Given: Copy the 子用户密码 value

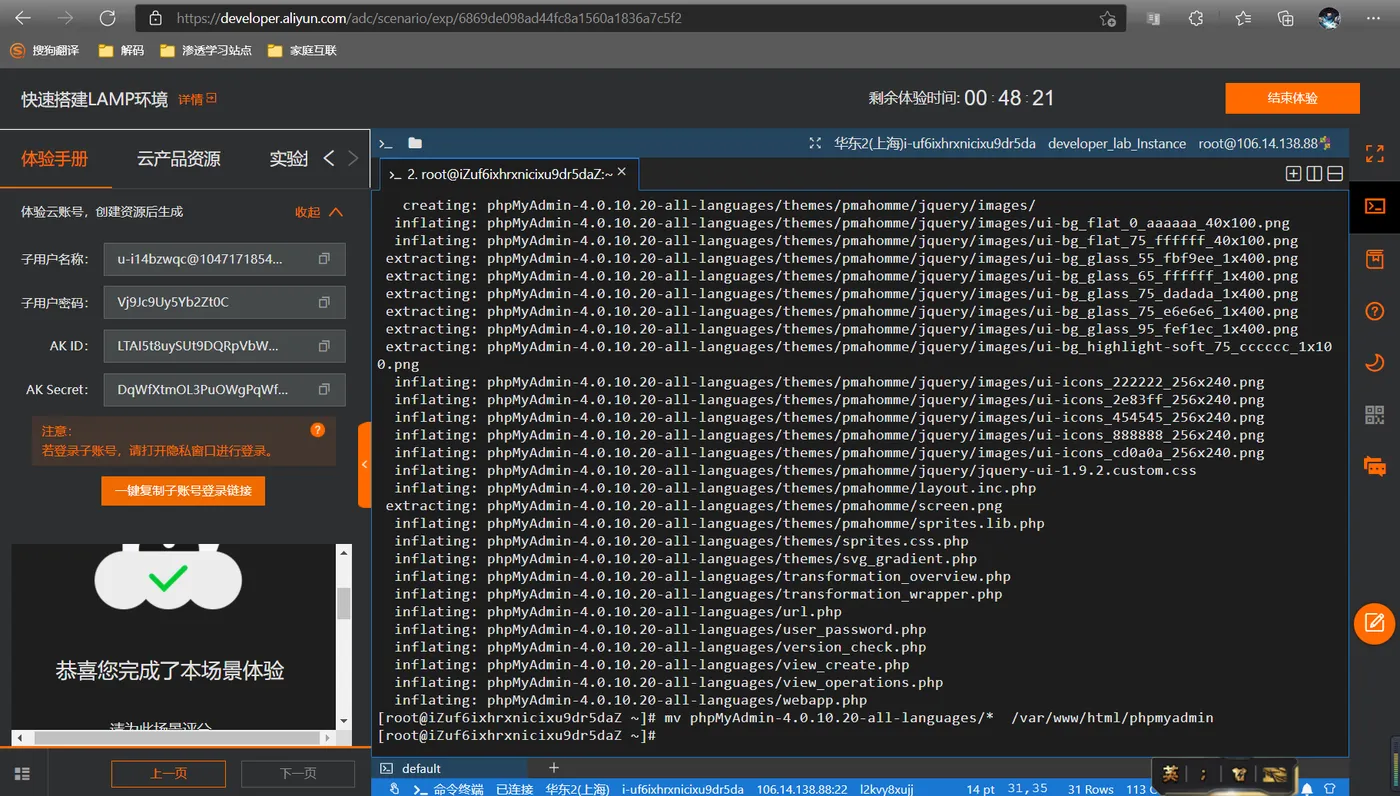Looking at the screenshot, I should pyautogui.click(x=324, y=302).
